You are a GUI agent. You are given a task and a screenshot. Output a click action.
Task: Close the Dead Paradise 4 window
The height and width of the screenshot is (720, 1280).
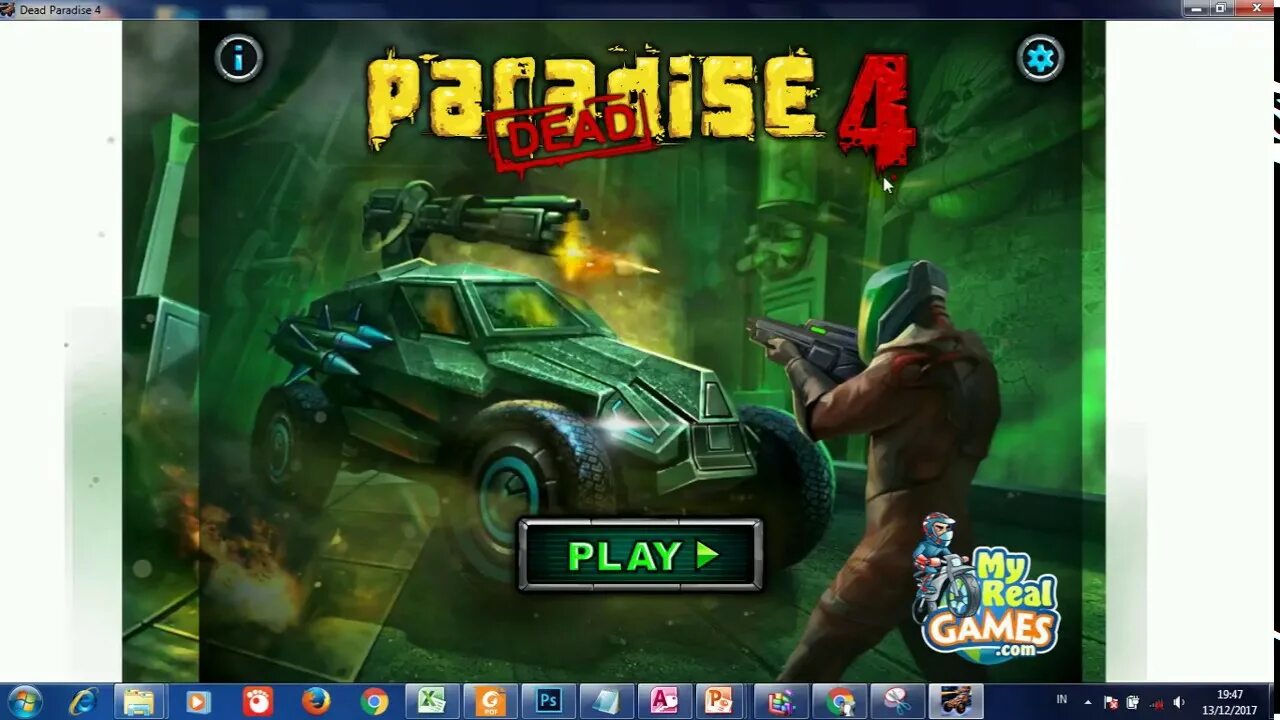[1256, 8]
